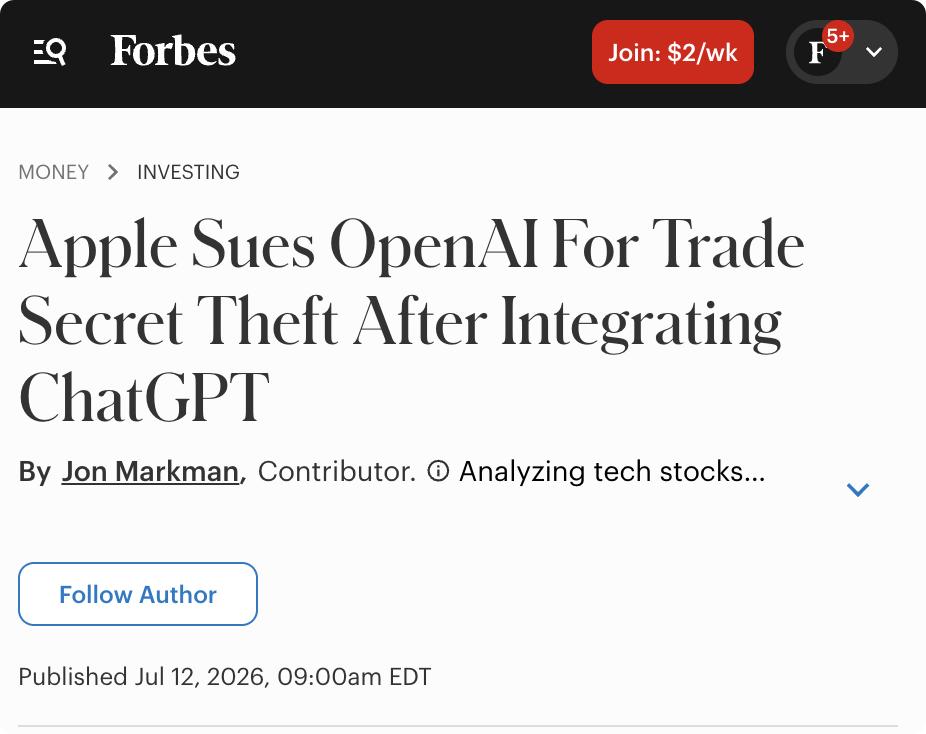Click the article headline text
Screen dimensions: 926x734
(x=412, y=321)
